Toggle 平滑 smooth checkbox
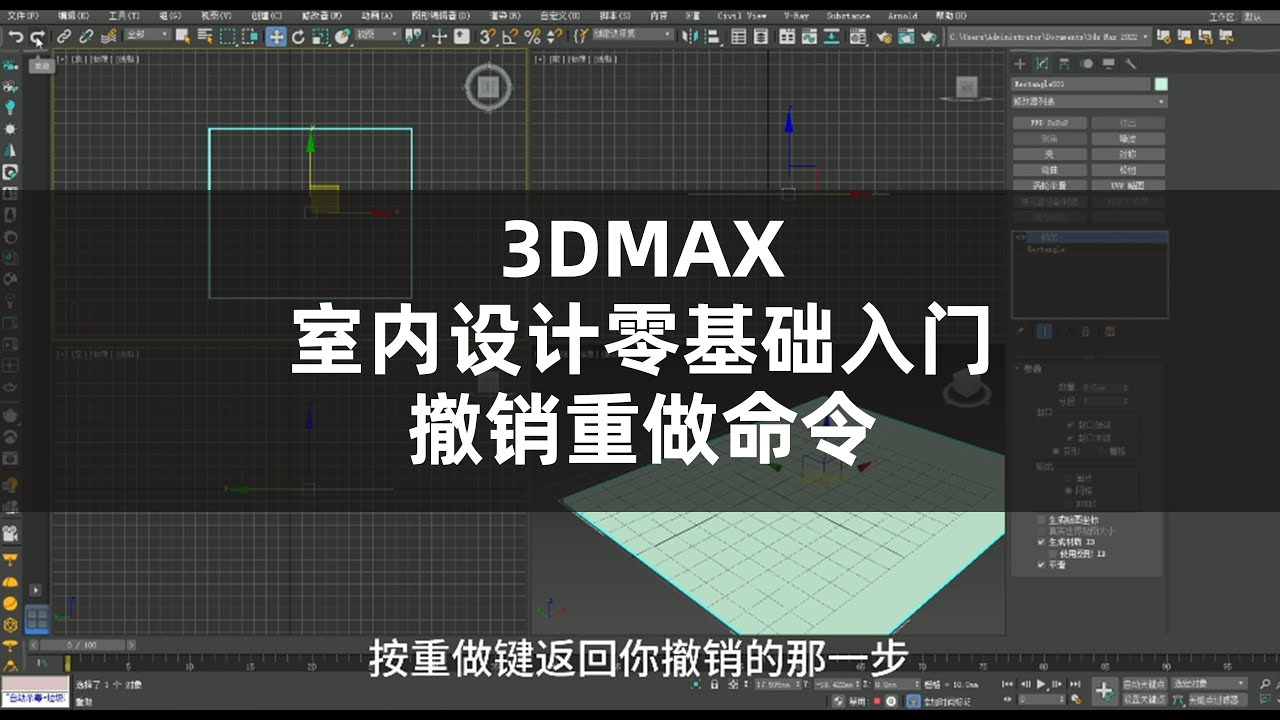This screenshot has width=1280, height=720. [1041, 564]
